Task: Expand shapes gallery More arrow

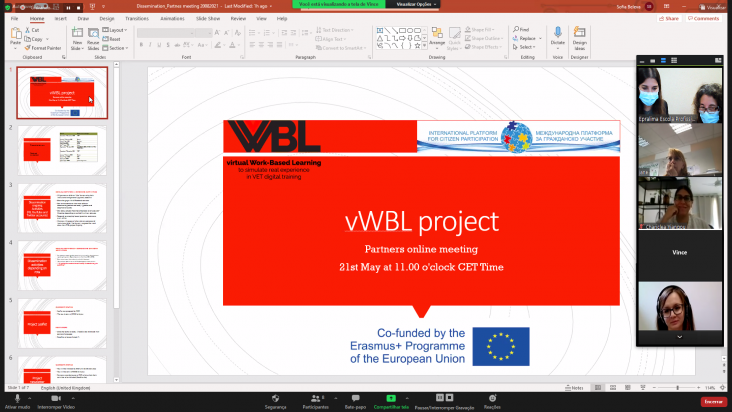Action: tap(424, 46)
